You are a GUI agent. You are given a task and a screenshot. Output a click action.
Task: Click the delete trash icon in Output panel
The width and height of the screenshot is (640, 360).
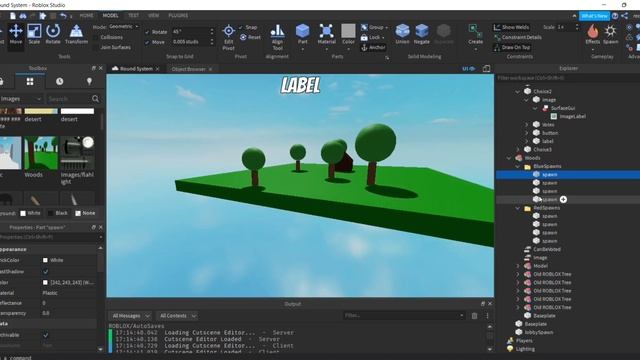pos(474,316)
